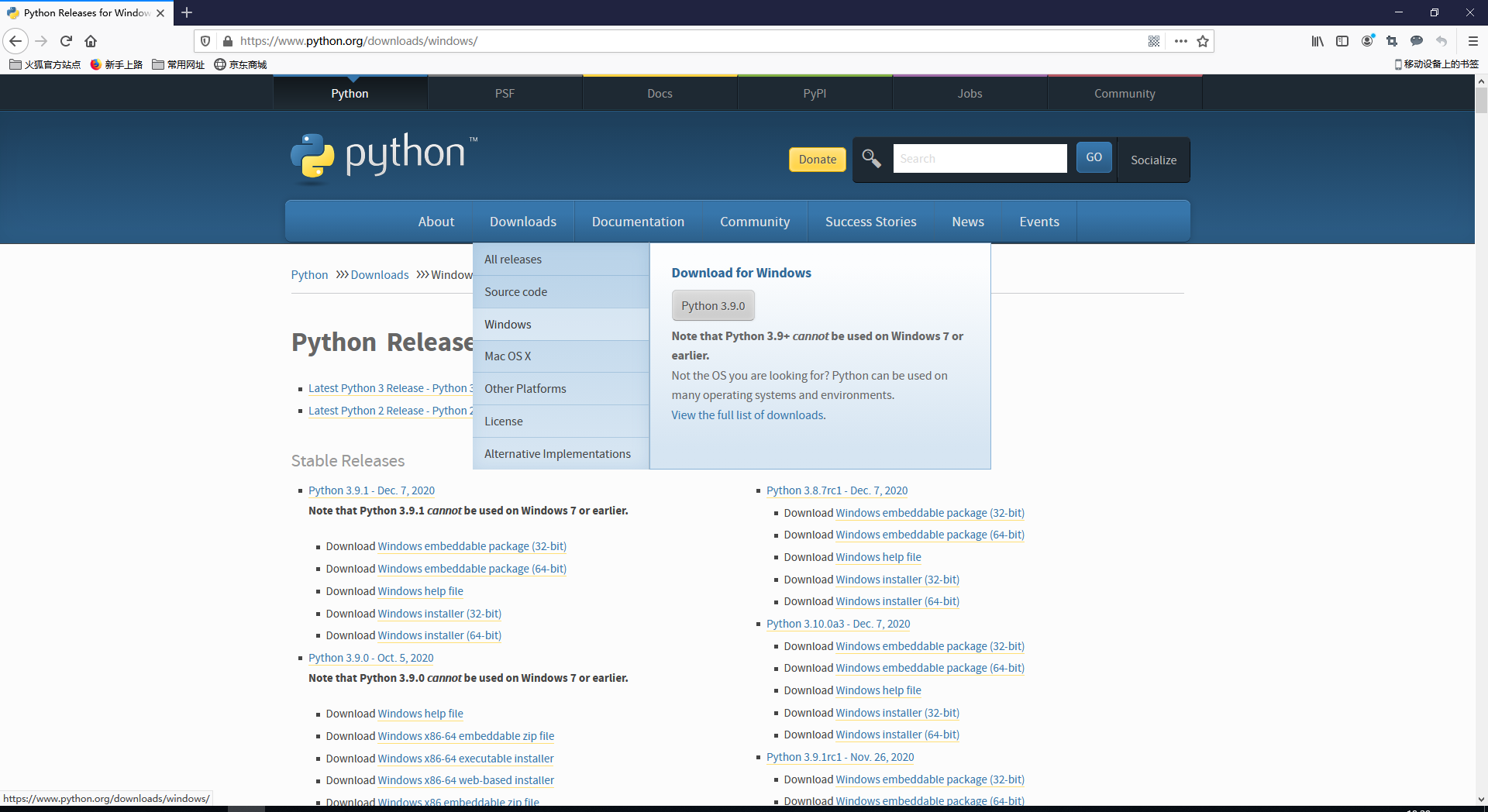Click the GO search button
The height and width of the screenshot is (812, 1488).
(1094, 157)
